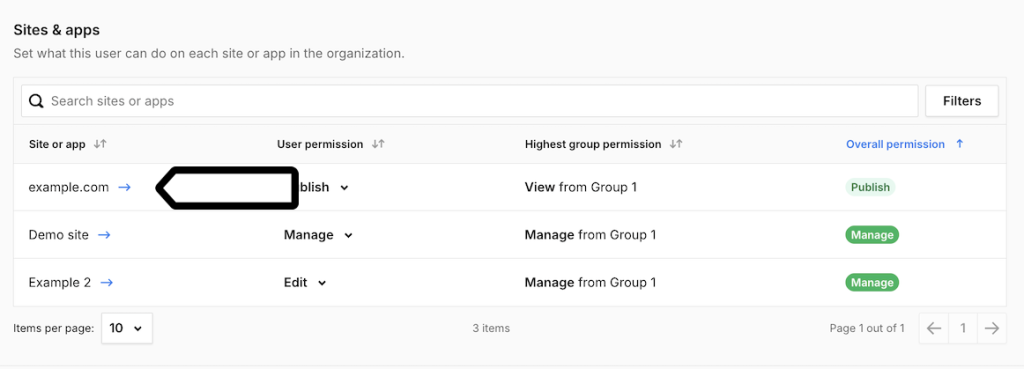Open example.com via its arrow icon
1024x369 pixels.
(x=124, y=187)
